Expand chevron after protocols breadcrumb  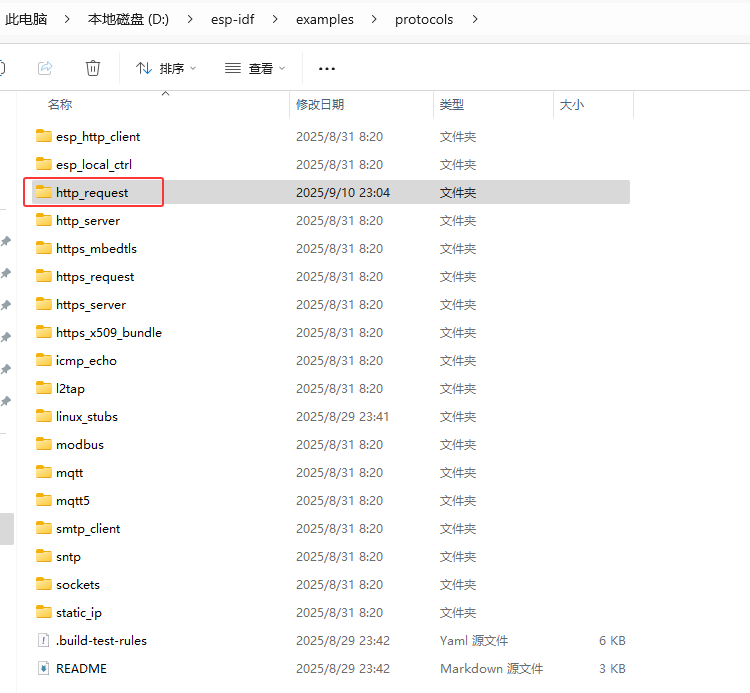click(x=475, y=19)
